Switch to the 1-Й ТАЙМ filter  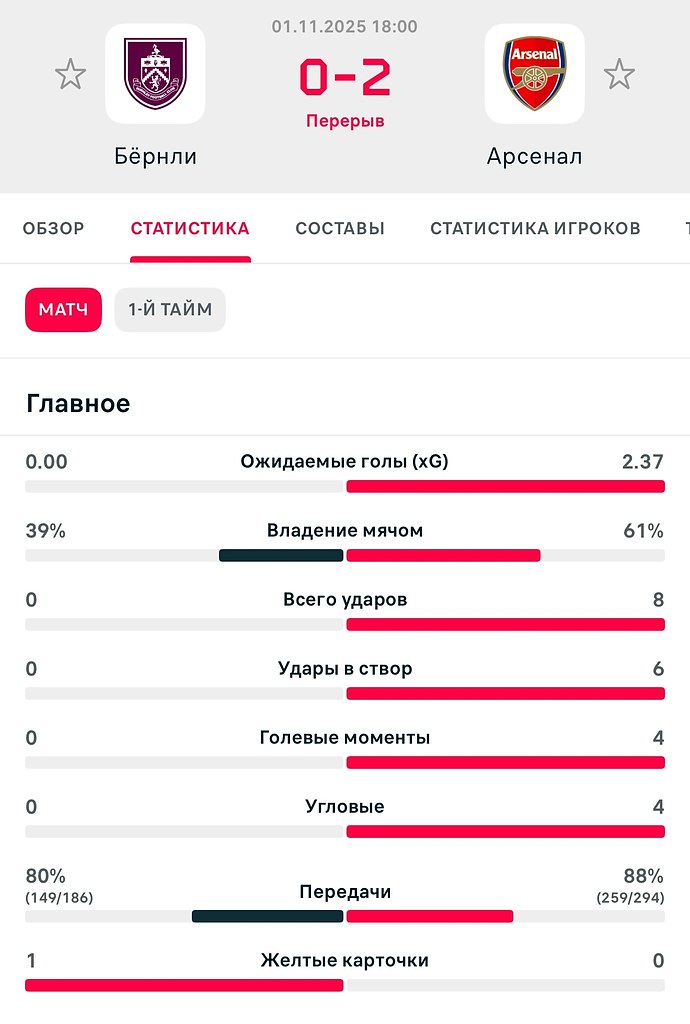coord(170,310)
